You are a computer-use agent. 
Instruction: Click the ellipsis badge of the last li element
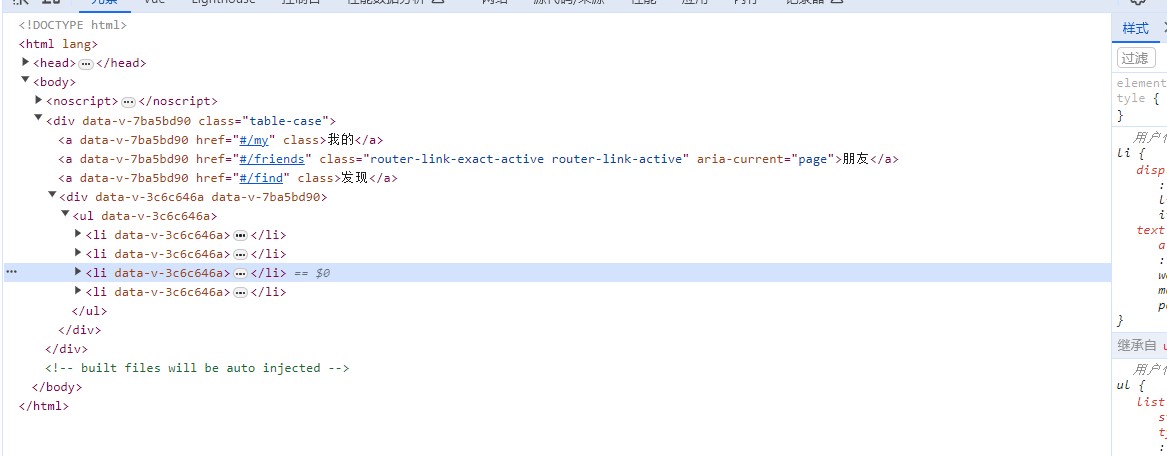[240, 293]
